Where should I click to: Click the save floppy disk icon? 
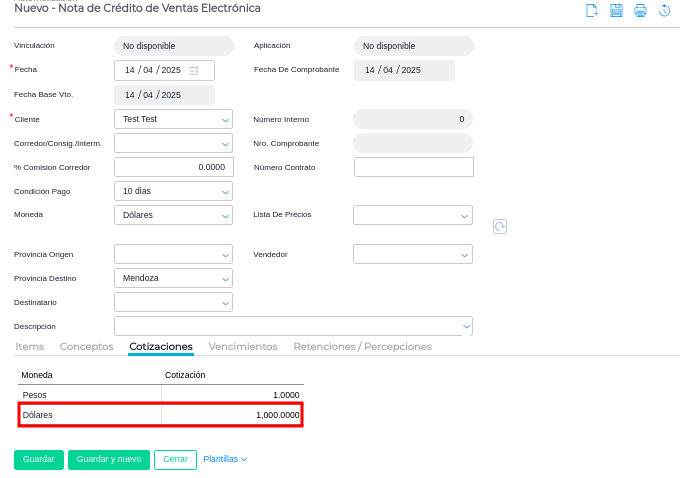pos(616,11)
